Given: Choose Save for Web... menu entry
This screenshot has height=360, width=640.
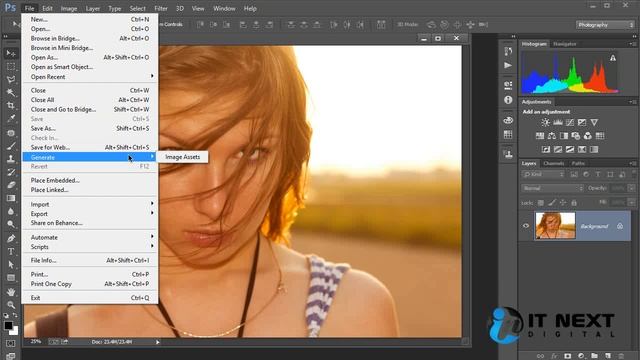Looking at the screenshot, I should 90,147.
